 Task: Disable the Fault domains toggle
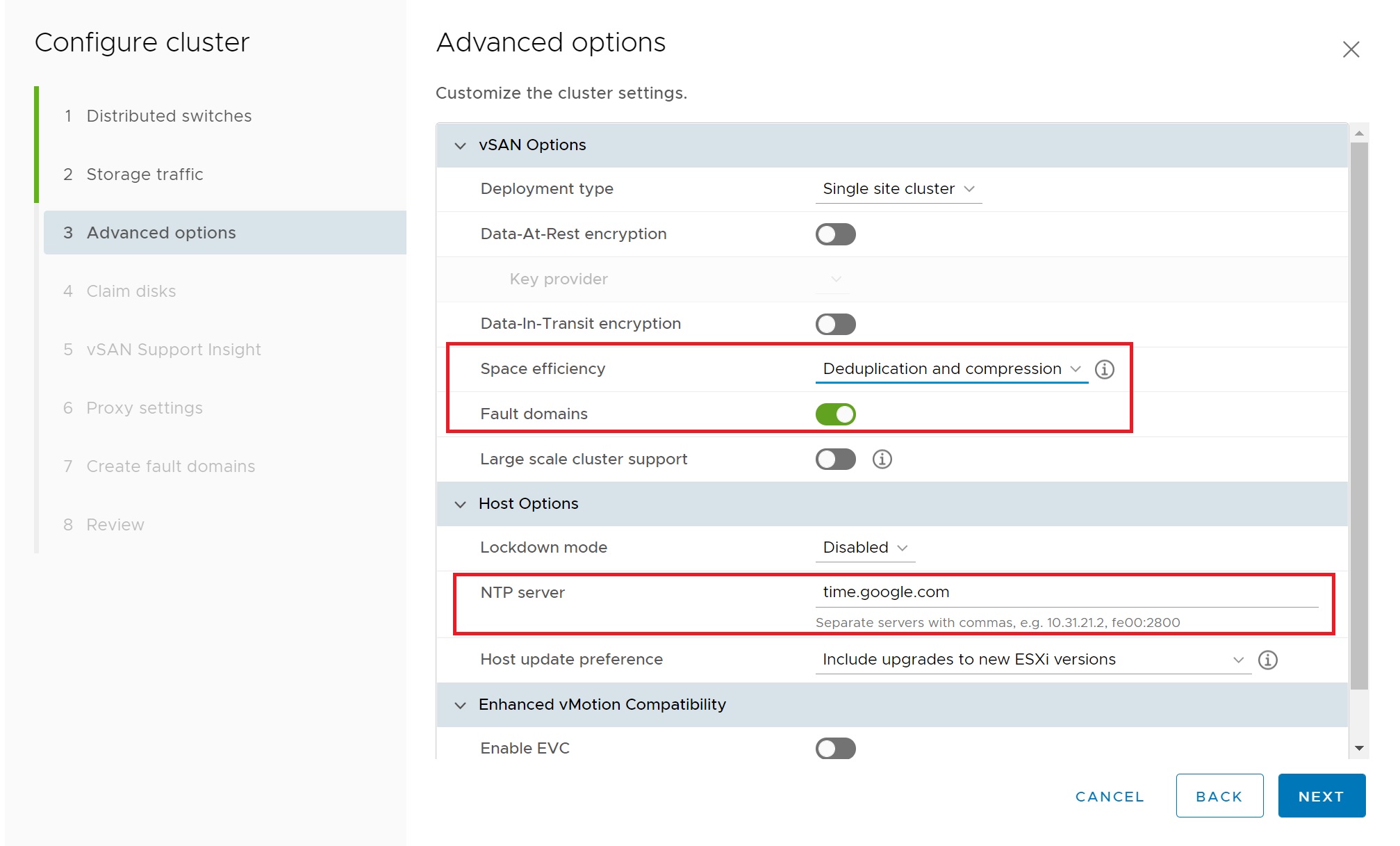pos(835,414)
